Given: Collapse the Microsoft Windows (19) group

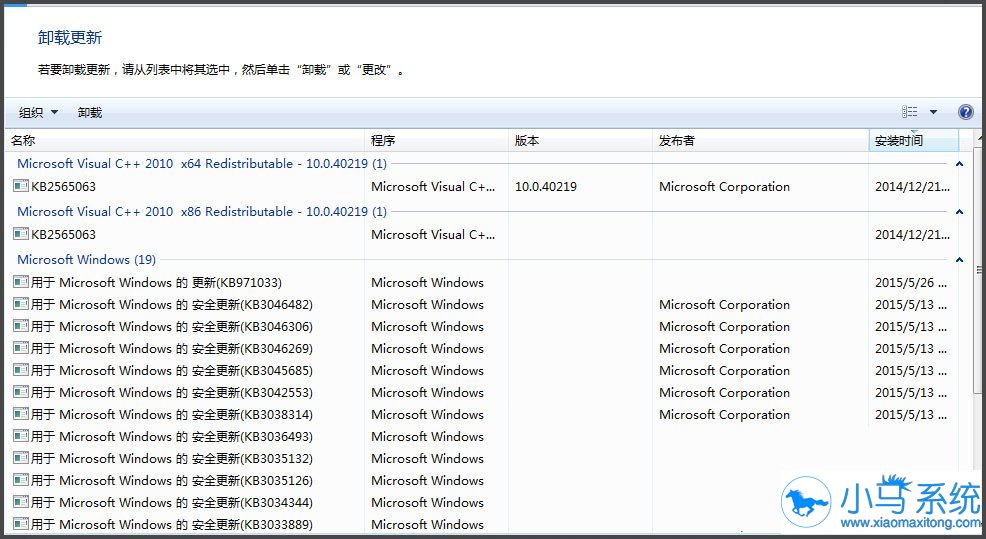Looking at the screenshot, I should (960, 259).
